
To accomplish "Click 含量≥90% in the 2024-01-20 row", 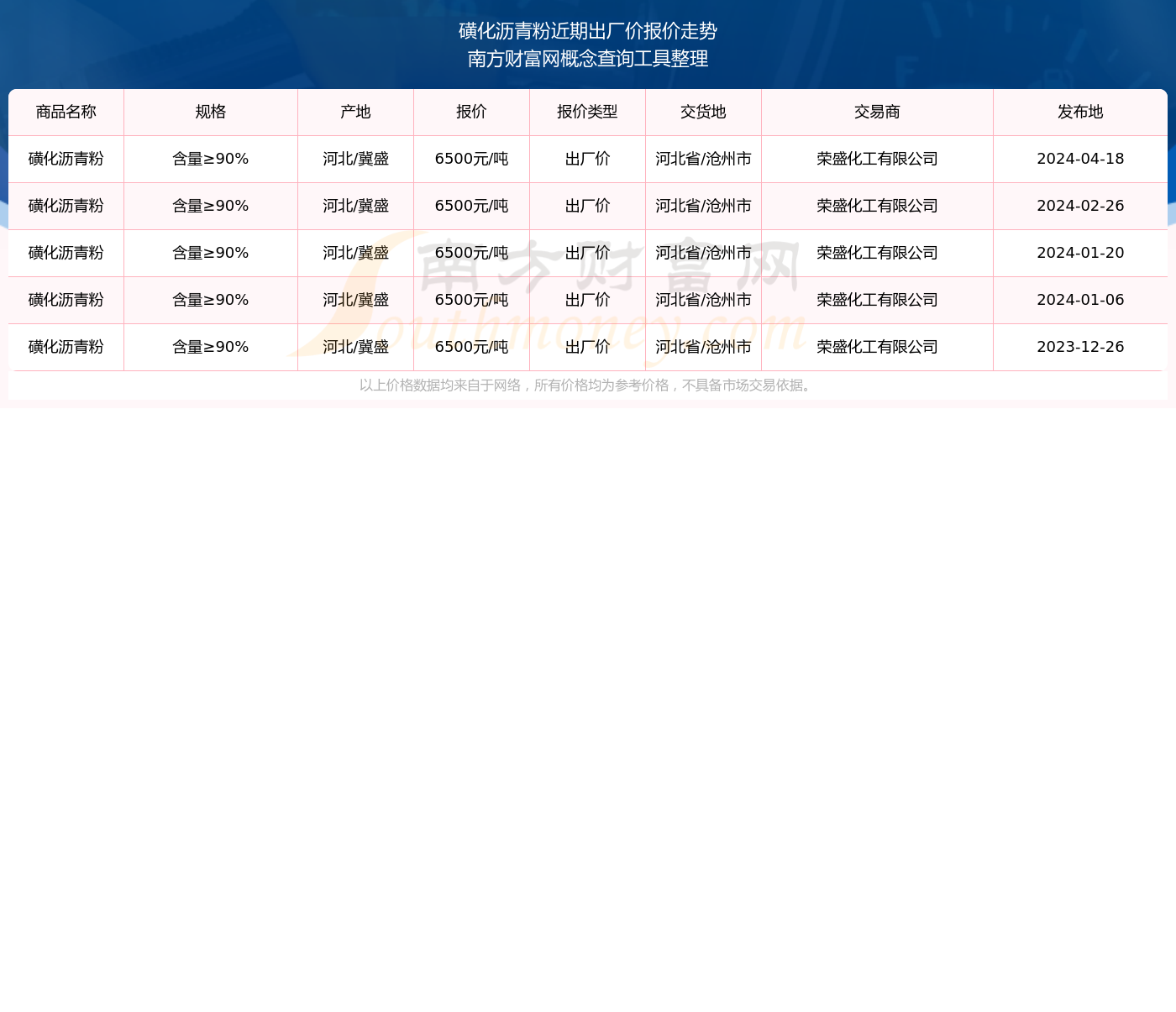I will point(211,253).
